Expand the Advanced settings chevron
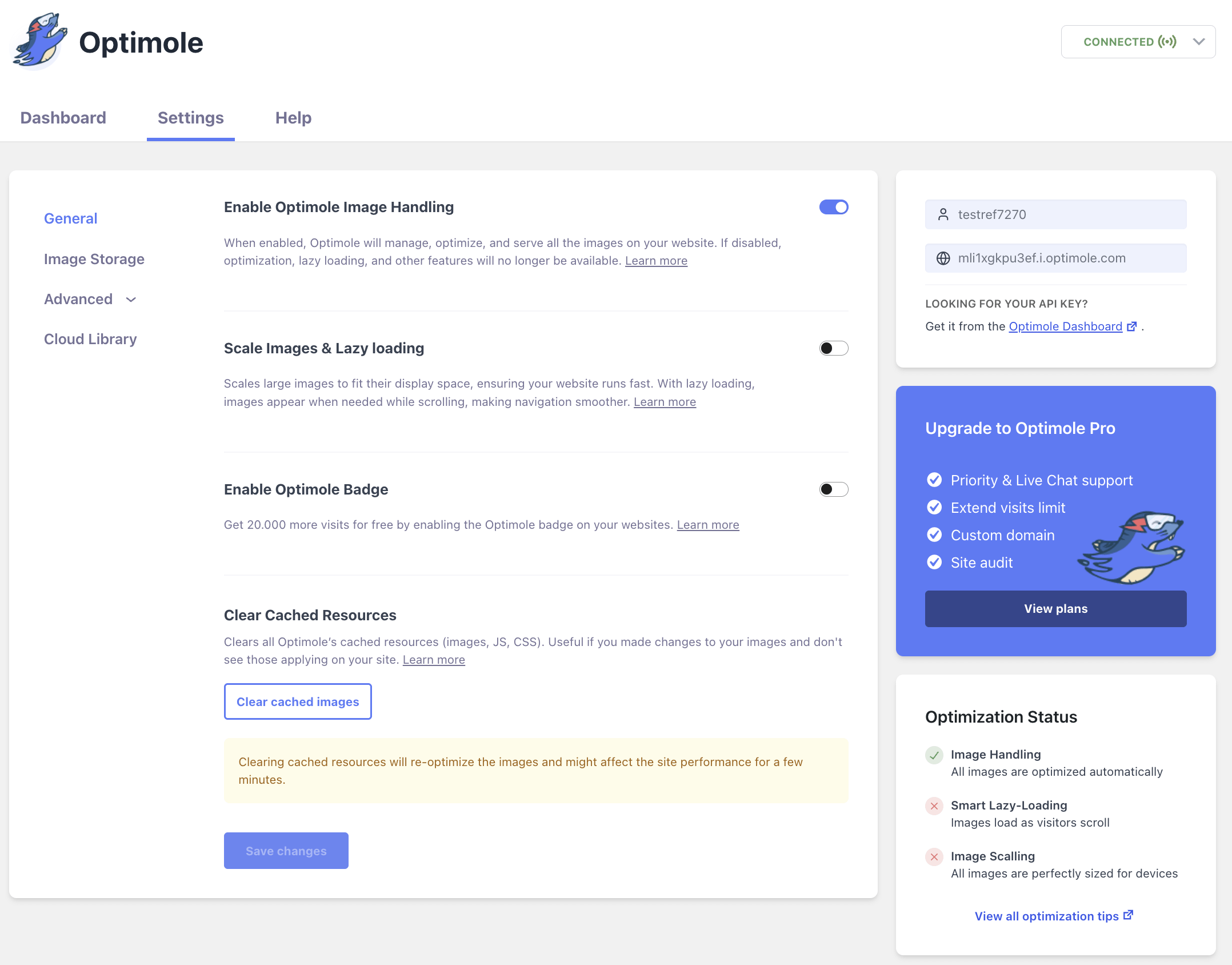This screenshot has height=965, width=1232. pos(131,300)
